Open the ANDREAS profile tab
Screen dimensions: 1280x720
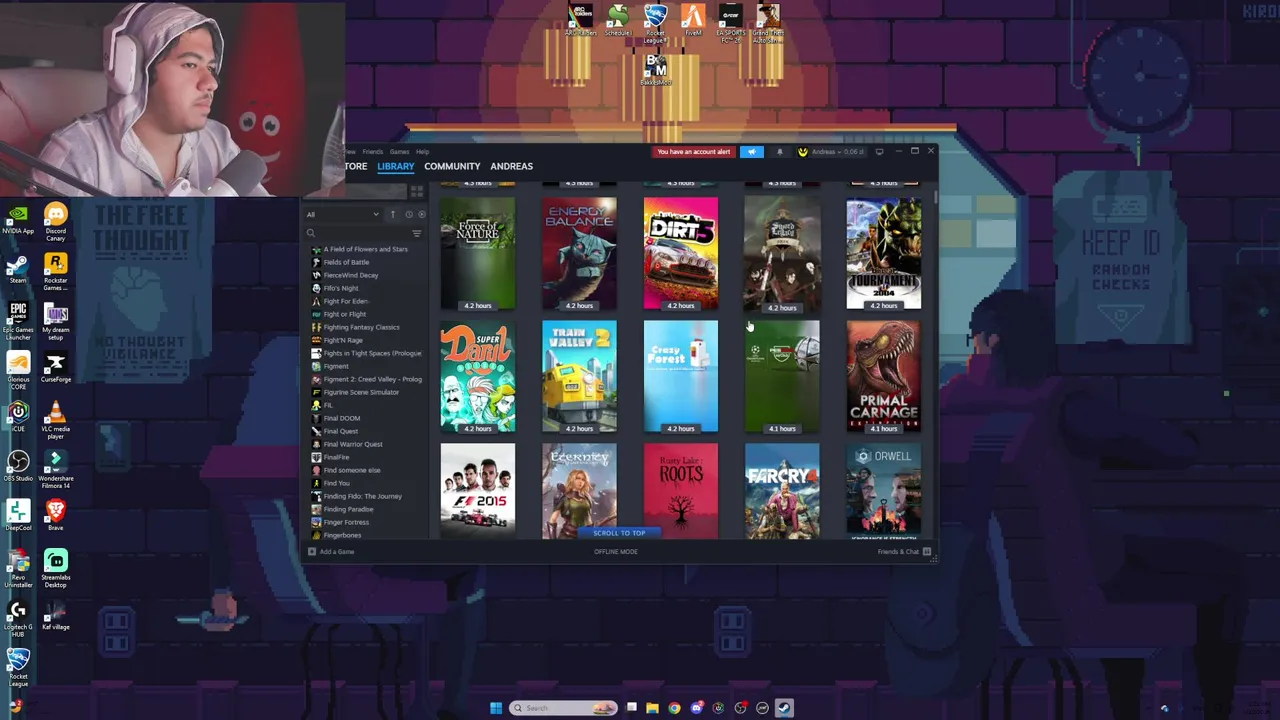(511, 166)
